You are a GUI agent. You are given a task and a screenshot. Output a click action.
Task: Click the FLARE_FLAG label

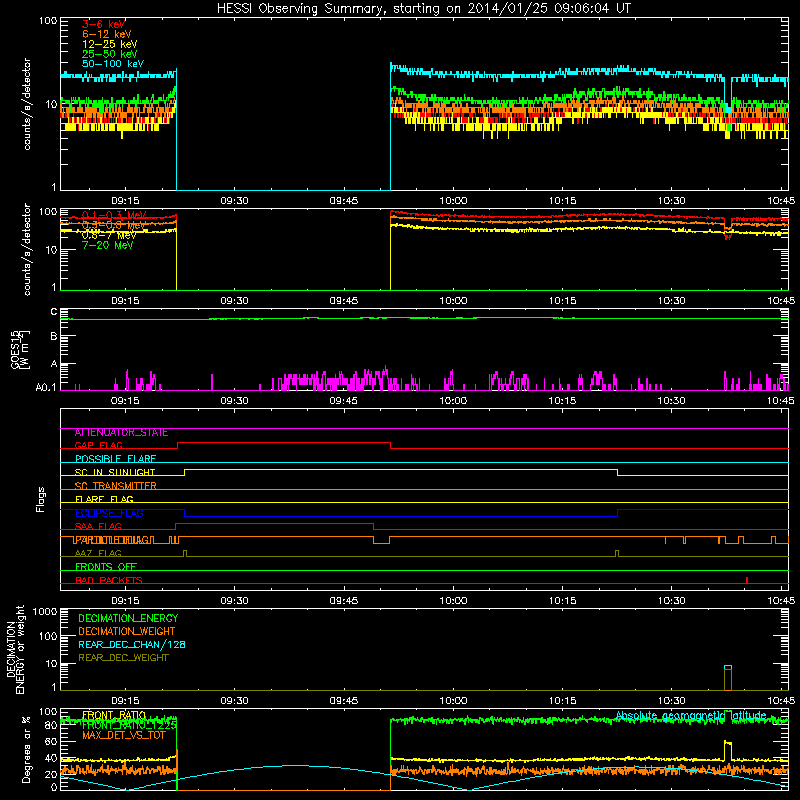point(104,499)
